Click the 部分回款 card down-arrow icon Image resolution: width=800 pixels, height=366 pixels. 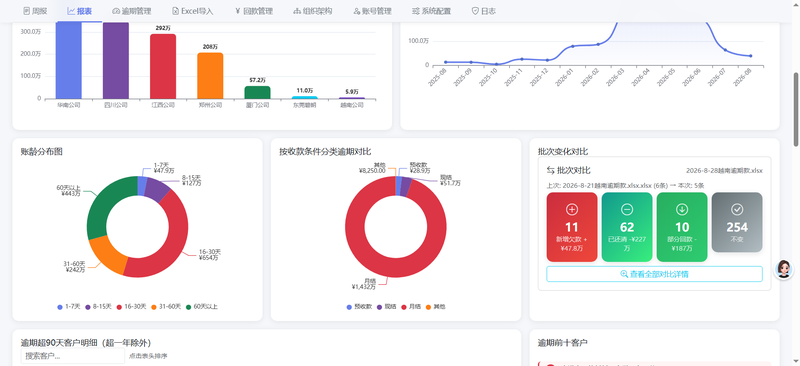click(x=682, y=209)
